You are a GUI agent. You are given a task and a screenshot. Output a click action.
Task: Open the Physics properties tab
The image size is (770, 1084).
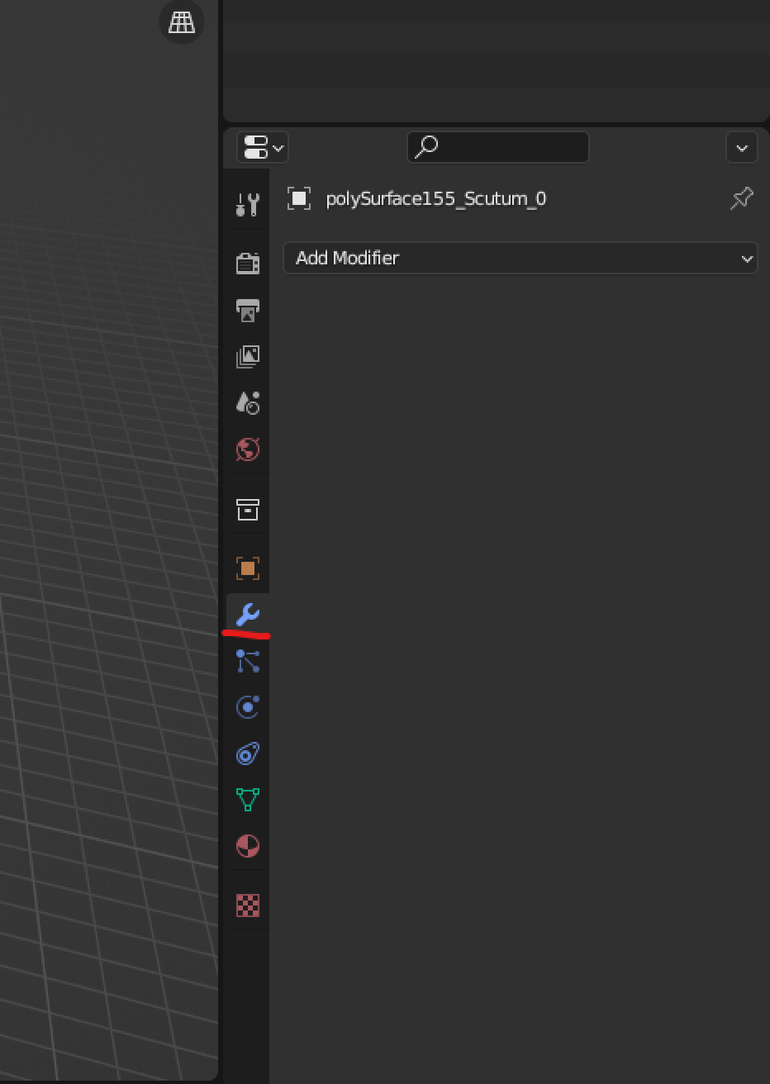click(247, 707)
